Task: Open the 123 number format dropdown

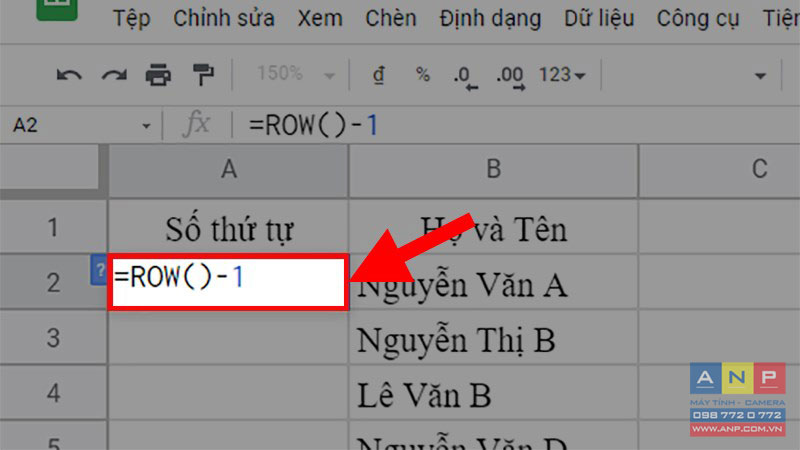Action: click(562, 75)
